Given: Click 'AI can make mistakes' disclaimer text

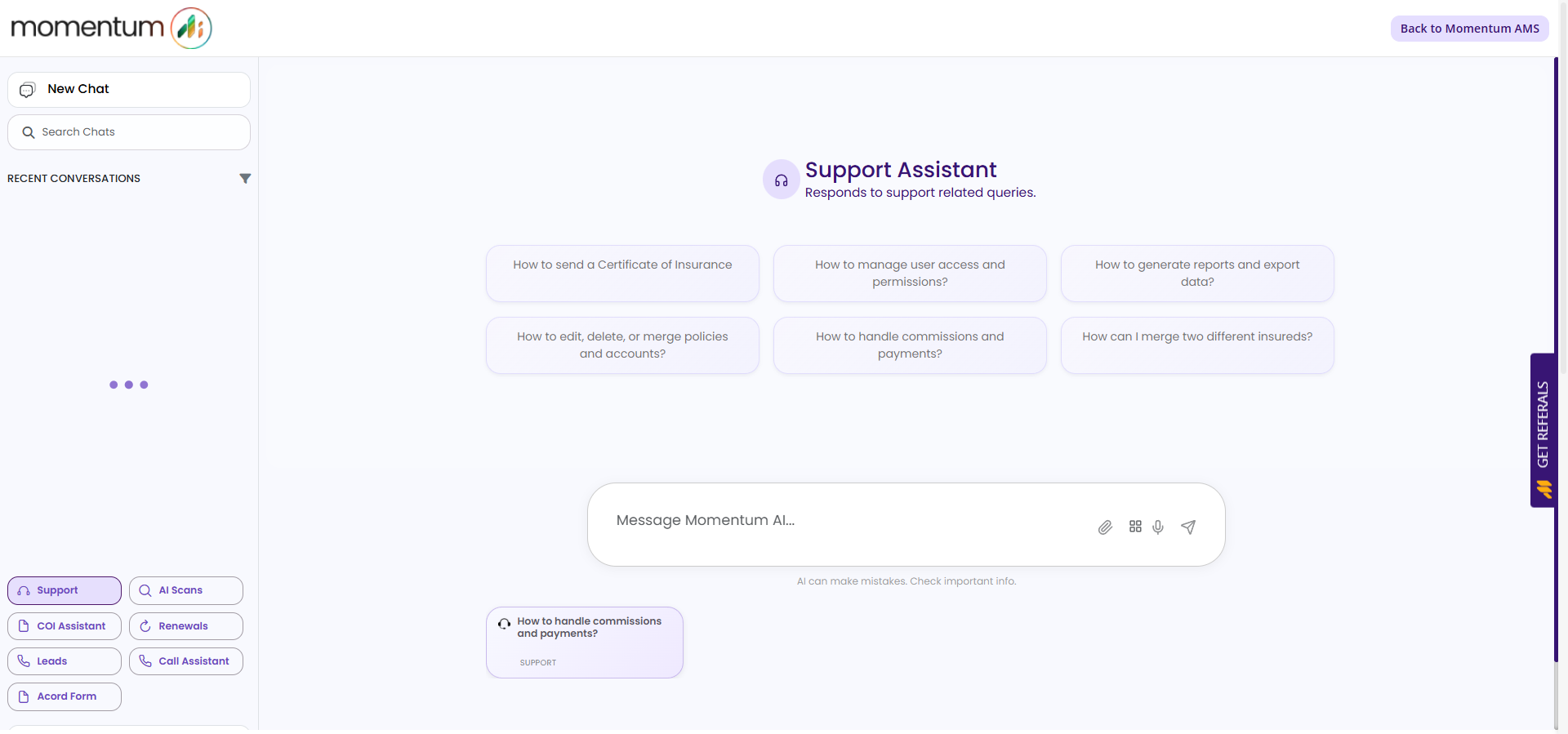Looking at the screenshot, I should 906,581.
